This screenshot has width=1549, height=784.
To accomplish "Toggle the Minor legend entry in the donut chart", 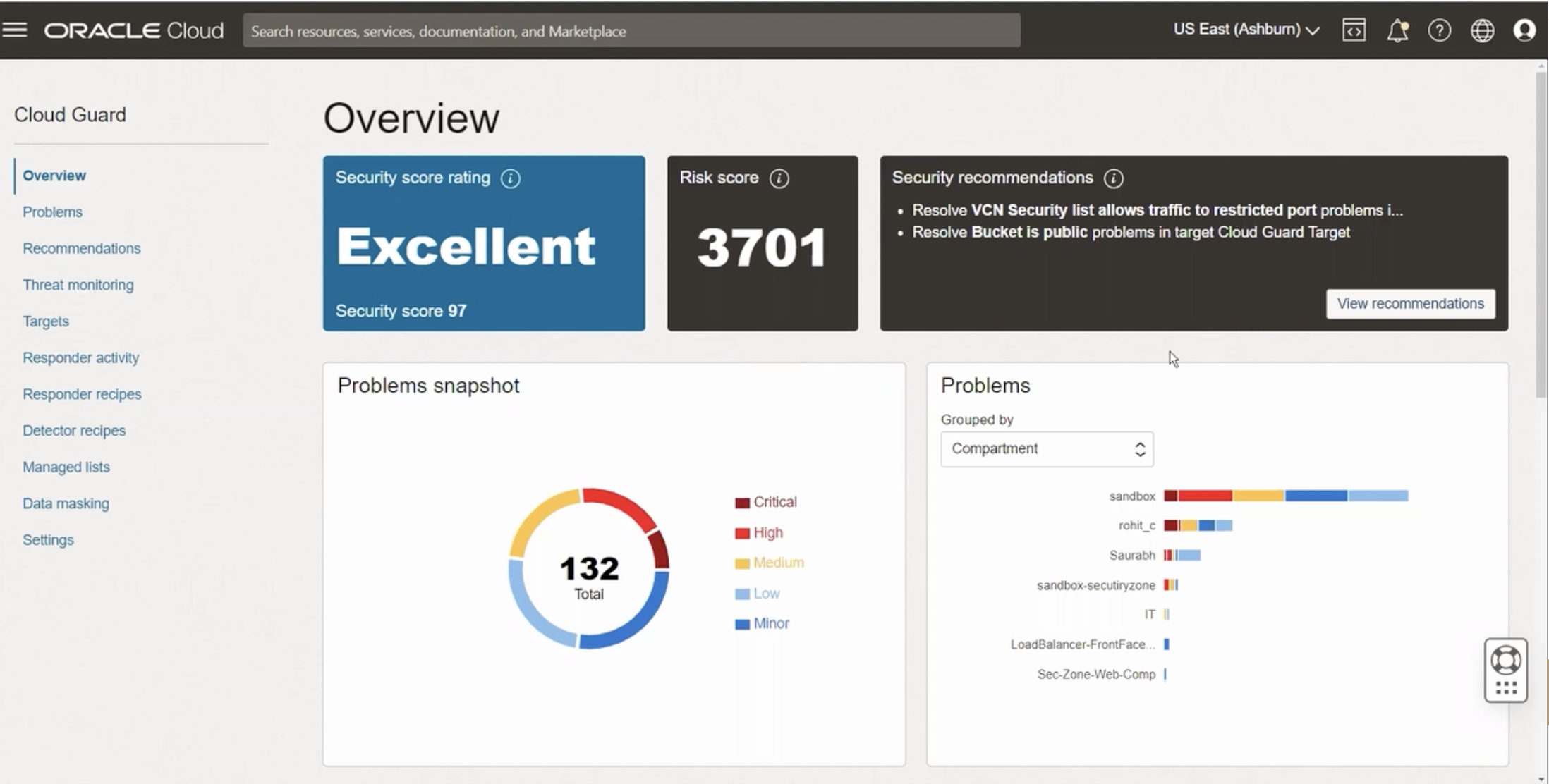I will [763, 623].
